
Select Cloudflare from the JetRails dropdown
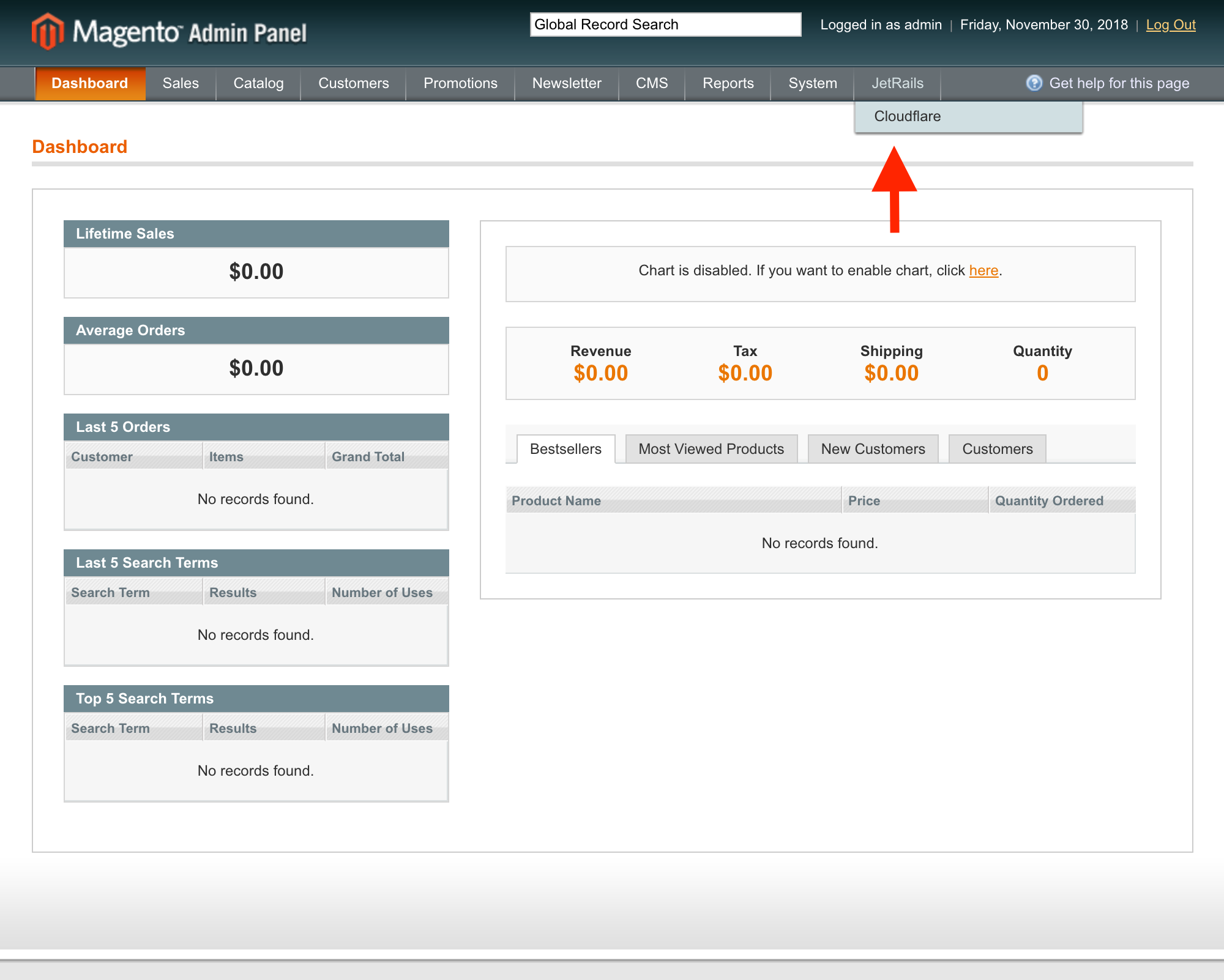(968, 116)
